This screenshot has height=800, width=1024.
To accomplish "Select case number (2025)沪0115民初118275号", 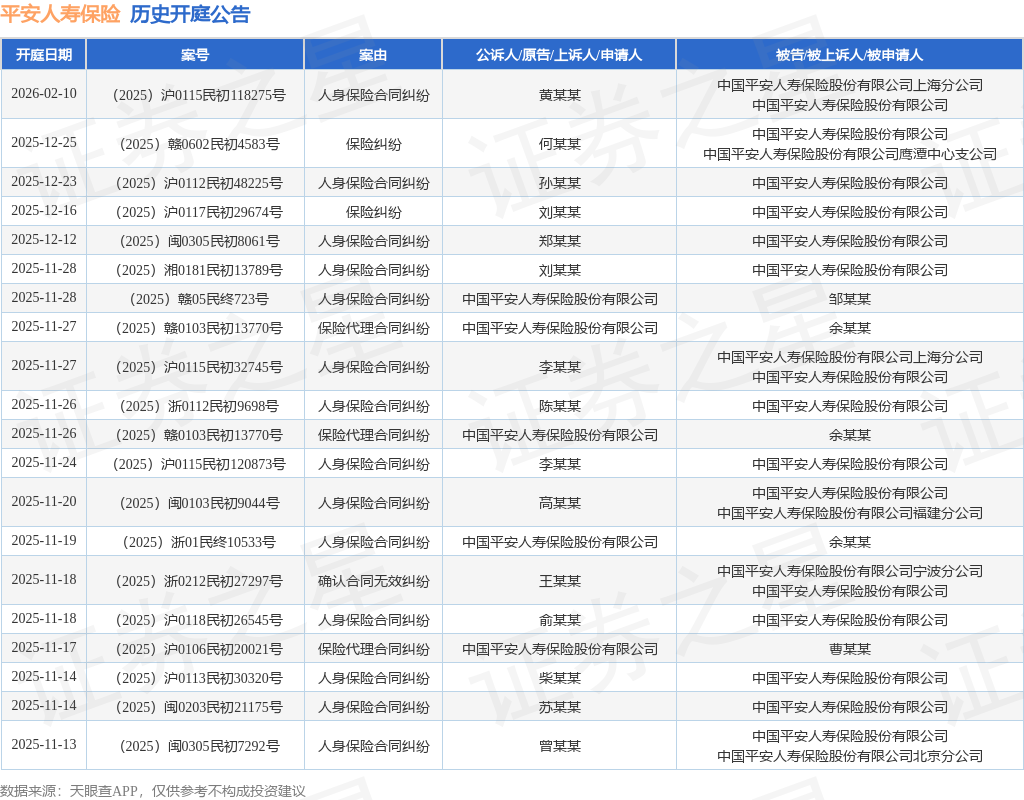I will pos(199,95).
